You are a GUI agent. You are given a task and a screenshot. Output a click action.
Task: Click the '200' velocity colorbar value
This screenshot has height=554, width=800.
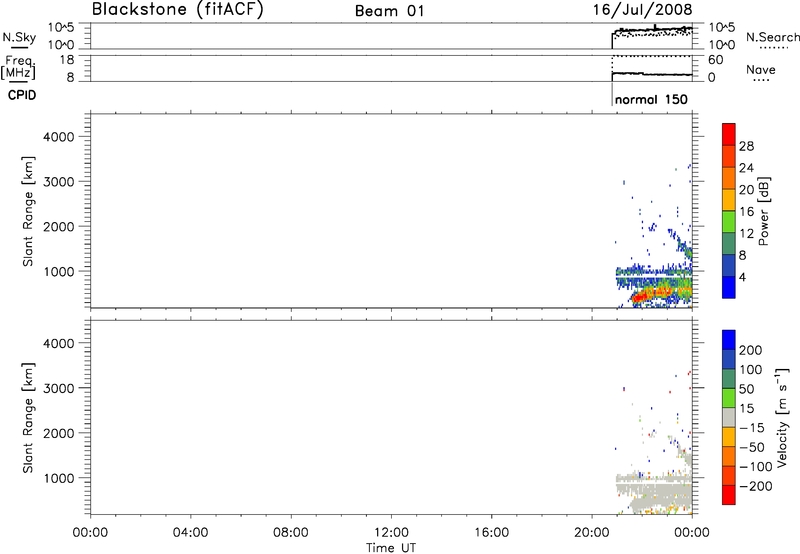pos(751,350)
